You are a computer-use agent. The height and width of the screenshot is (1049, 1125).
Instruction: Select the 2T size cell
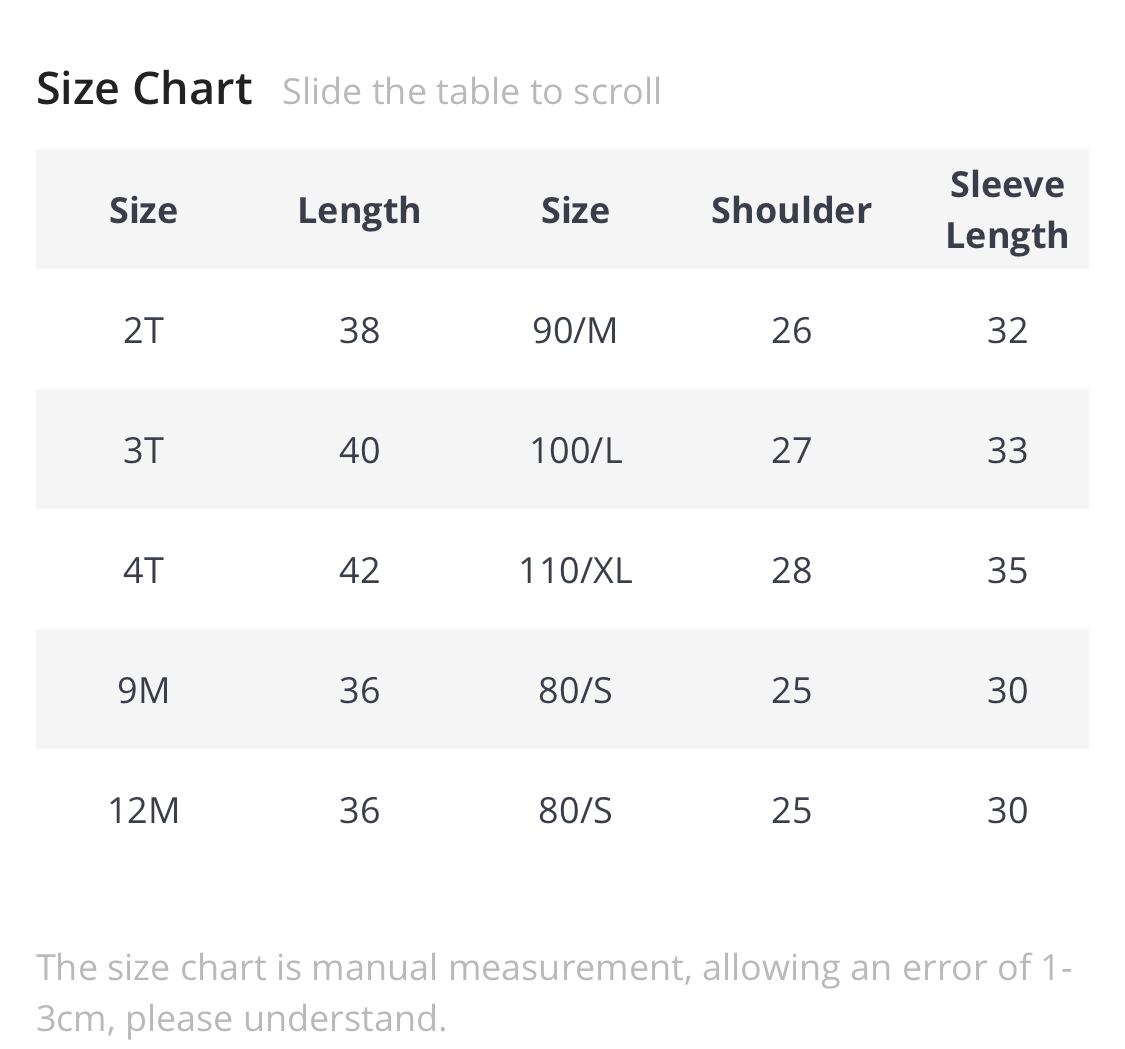pos(143,330)
